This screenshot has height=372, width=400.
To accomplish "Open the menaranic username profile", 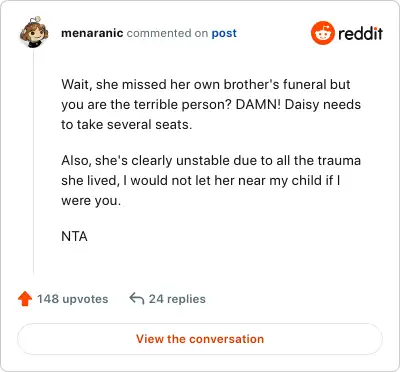I will 92,33.
